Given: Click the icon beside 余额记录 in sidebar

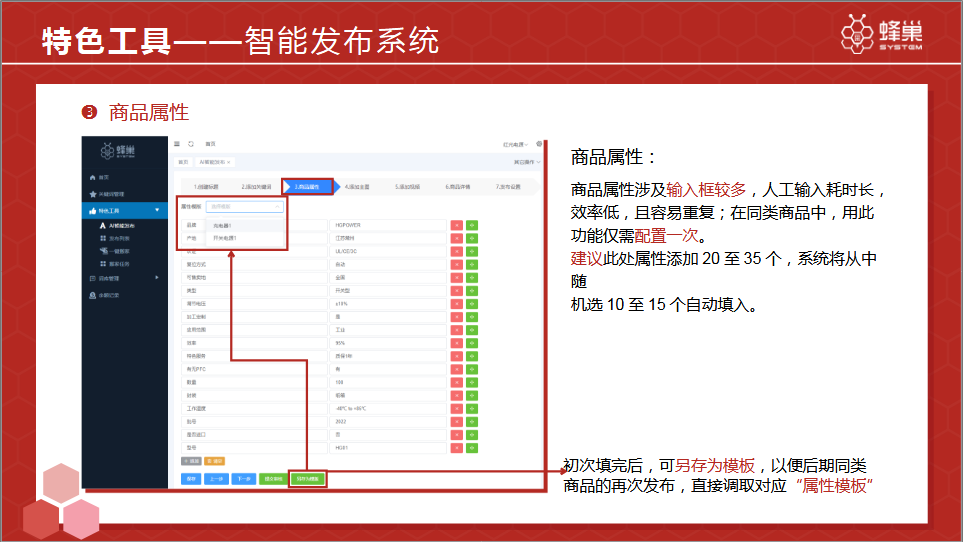Looking at the screenshot, I should pyautogui.click(x=93, y=295).
